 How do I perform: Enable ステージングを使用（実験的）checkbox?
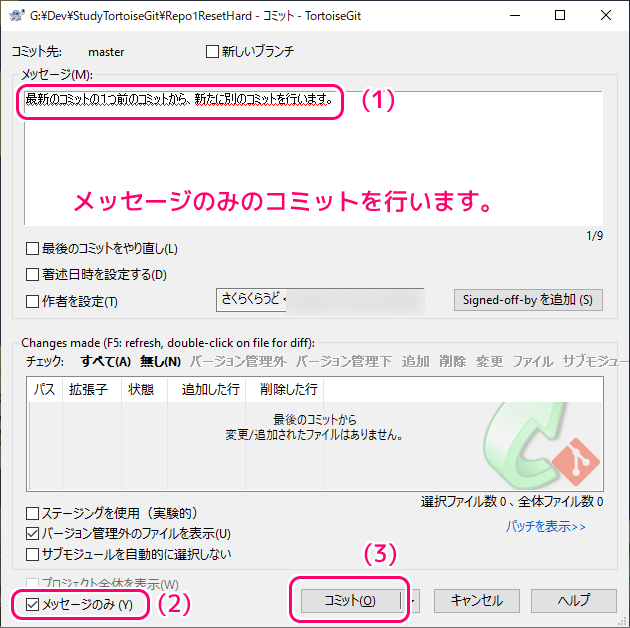point(32,513)
